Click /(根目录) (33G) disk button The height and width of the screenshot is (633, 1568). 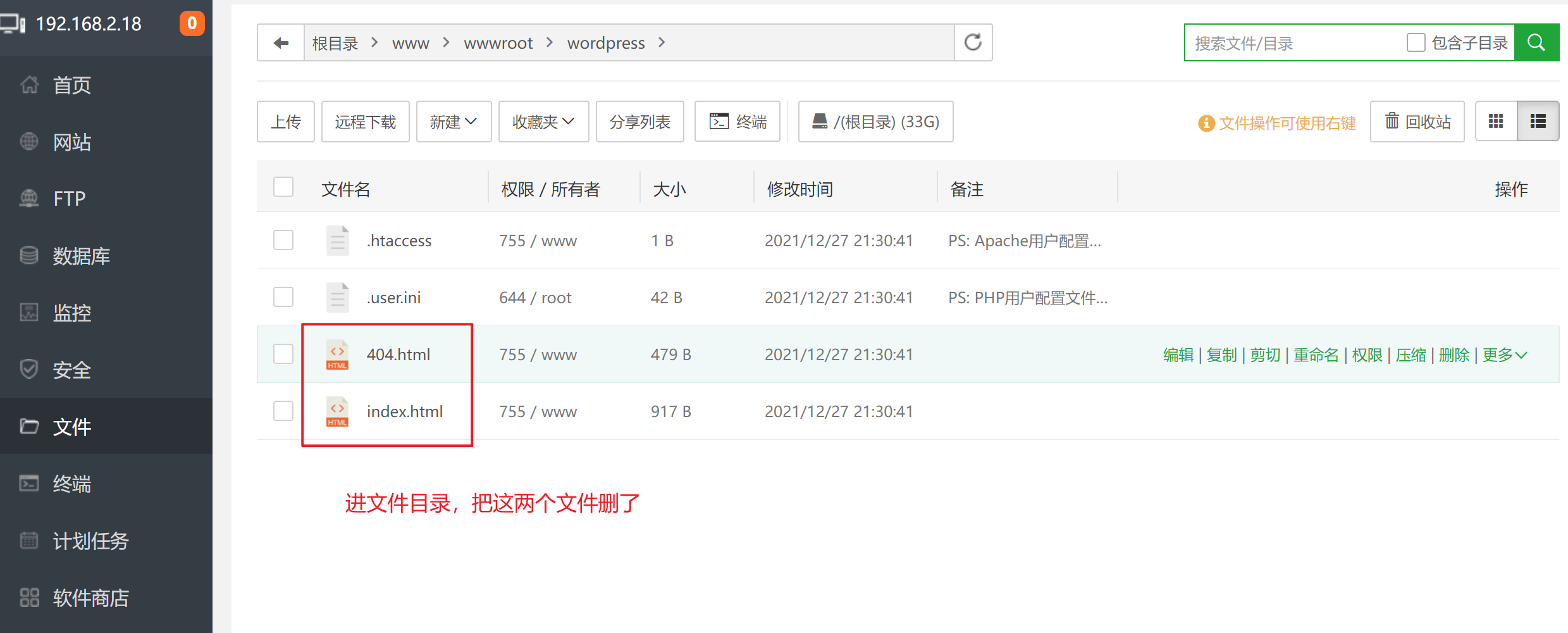876,122
